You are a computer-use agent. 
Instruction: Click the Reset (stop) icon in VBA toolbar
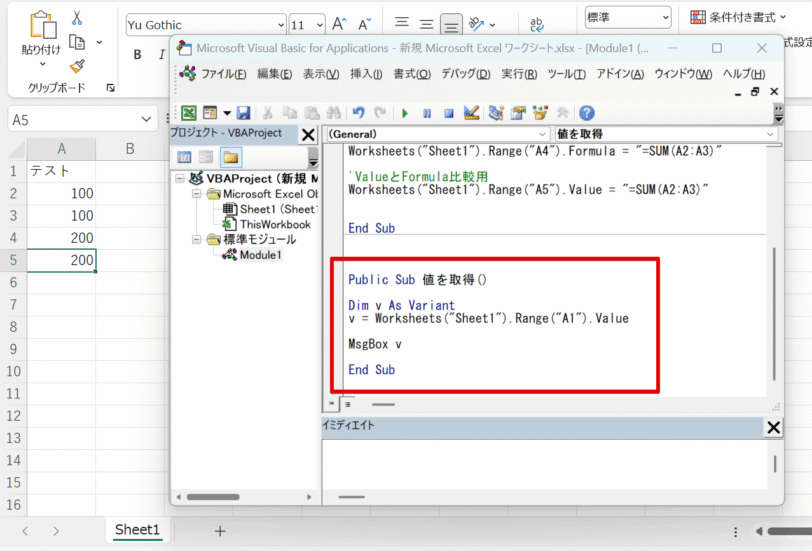[449, 113]
